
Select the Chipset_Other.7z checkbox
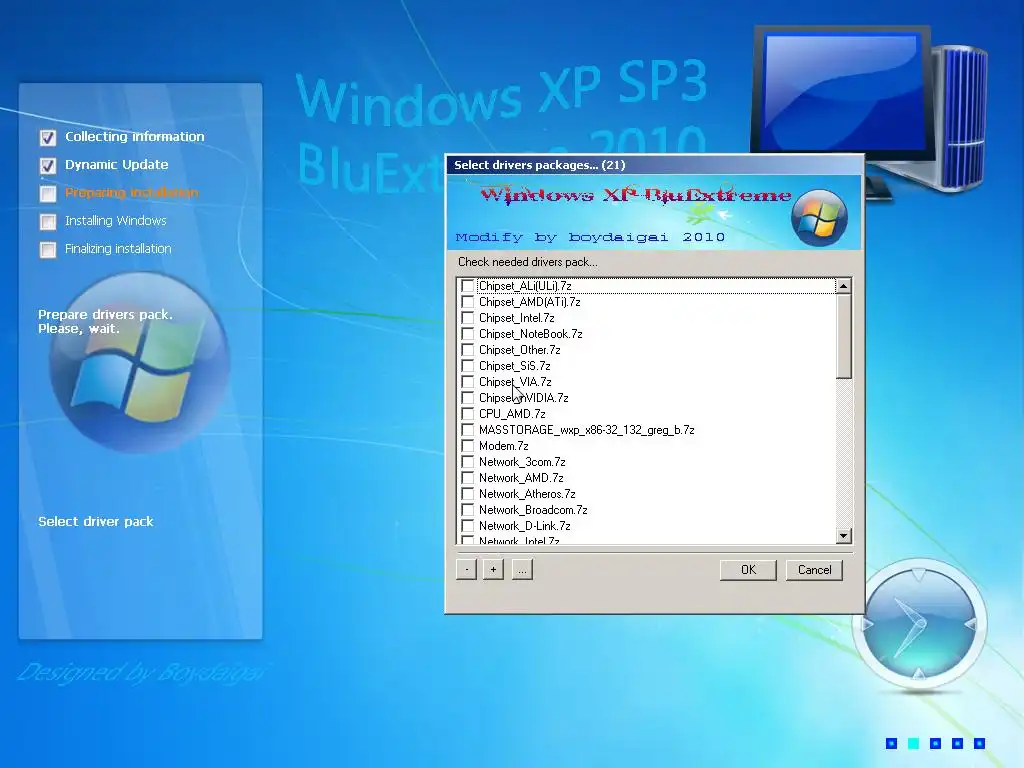[468, 350]
